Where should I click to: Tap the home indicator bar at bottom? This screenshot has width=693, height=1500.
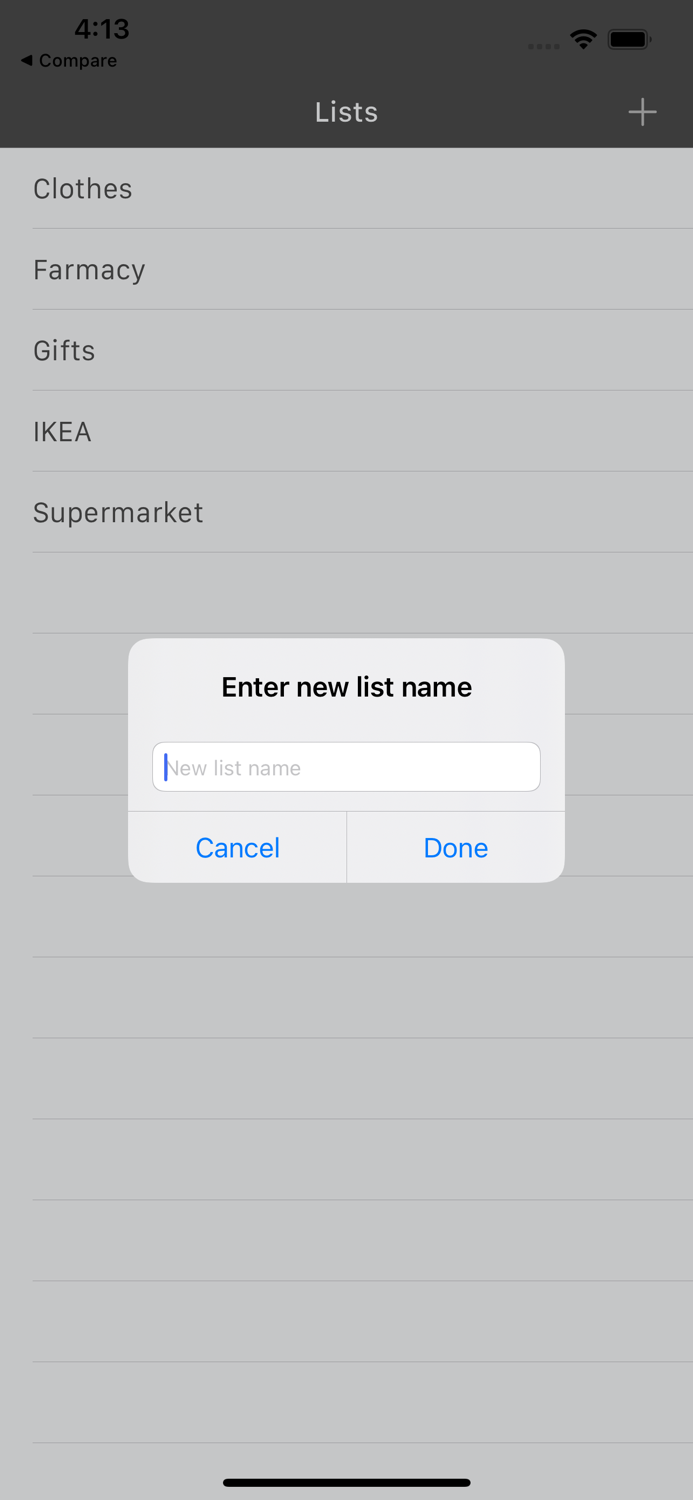tap(346, 1483)
